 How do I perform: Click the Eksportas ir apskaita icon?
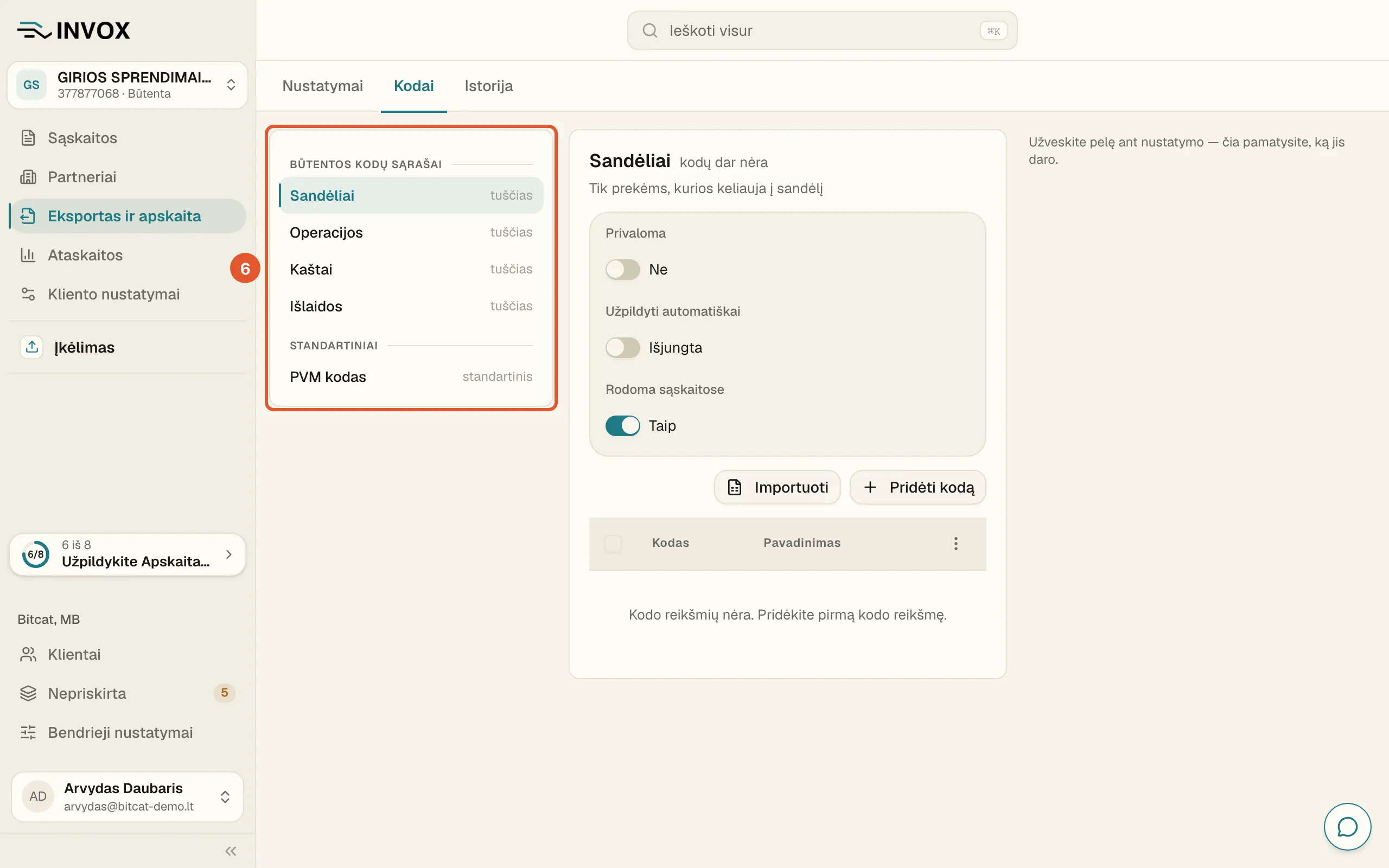coord(28,216)
